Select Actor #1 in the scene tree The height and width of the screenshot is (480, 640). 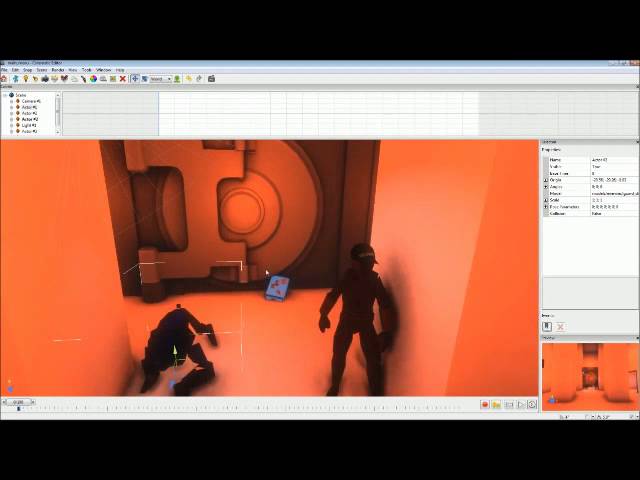click(29, 107)
